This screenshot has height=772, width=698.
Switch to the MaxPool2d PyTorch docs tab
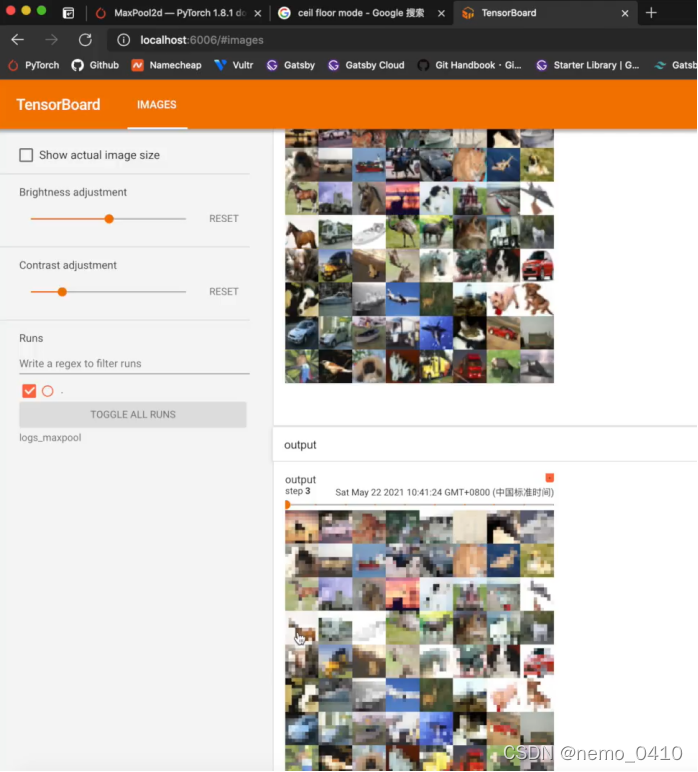[x=178, y=13]
